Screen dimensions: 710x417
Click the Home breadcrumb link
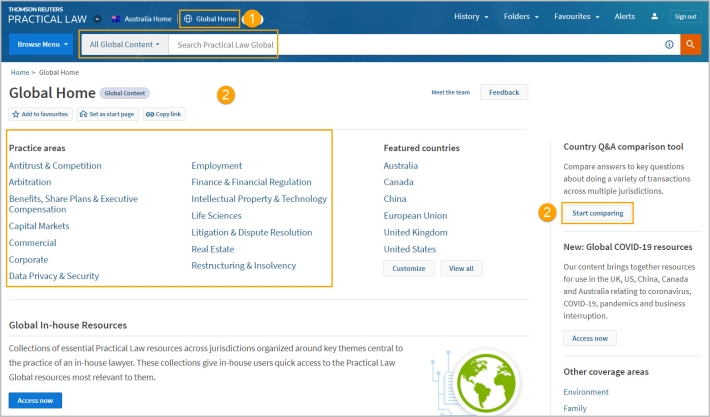pos(19,72)
